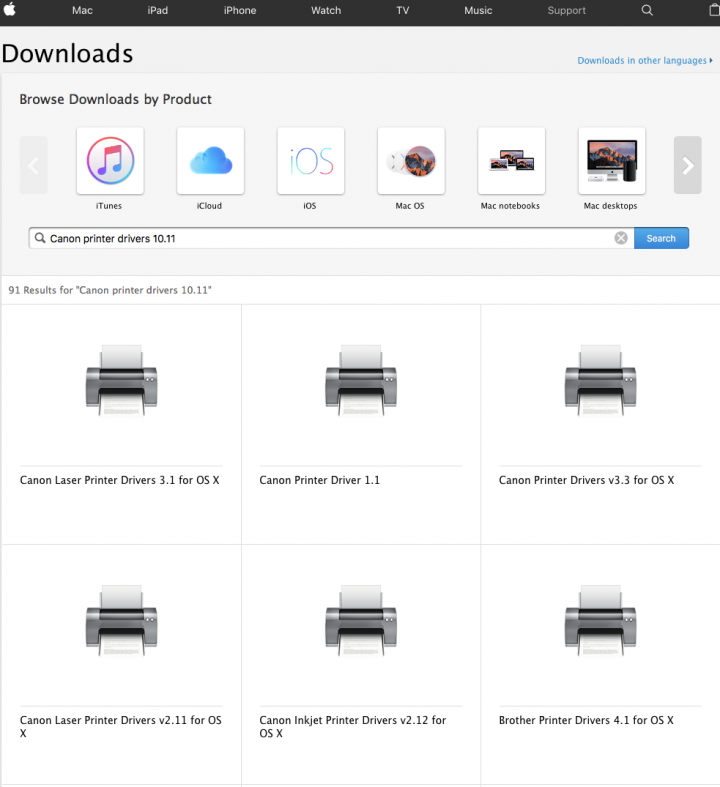720x787 pixels.
Task: Open Canon Printer Driver 1.1 printer icon
Action: click(361, 380)
